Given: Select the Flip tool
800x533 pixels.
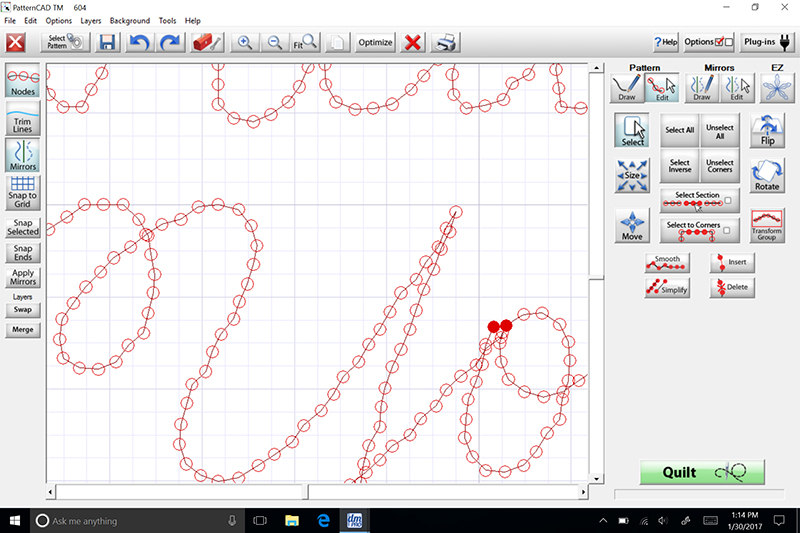Looking at the screenshot, I should (x=767, y=130).
